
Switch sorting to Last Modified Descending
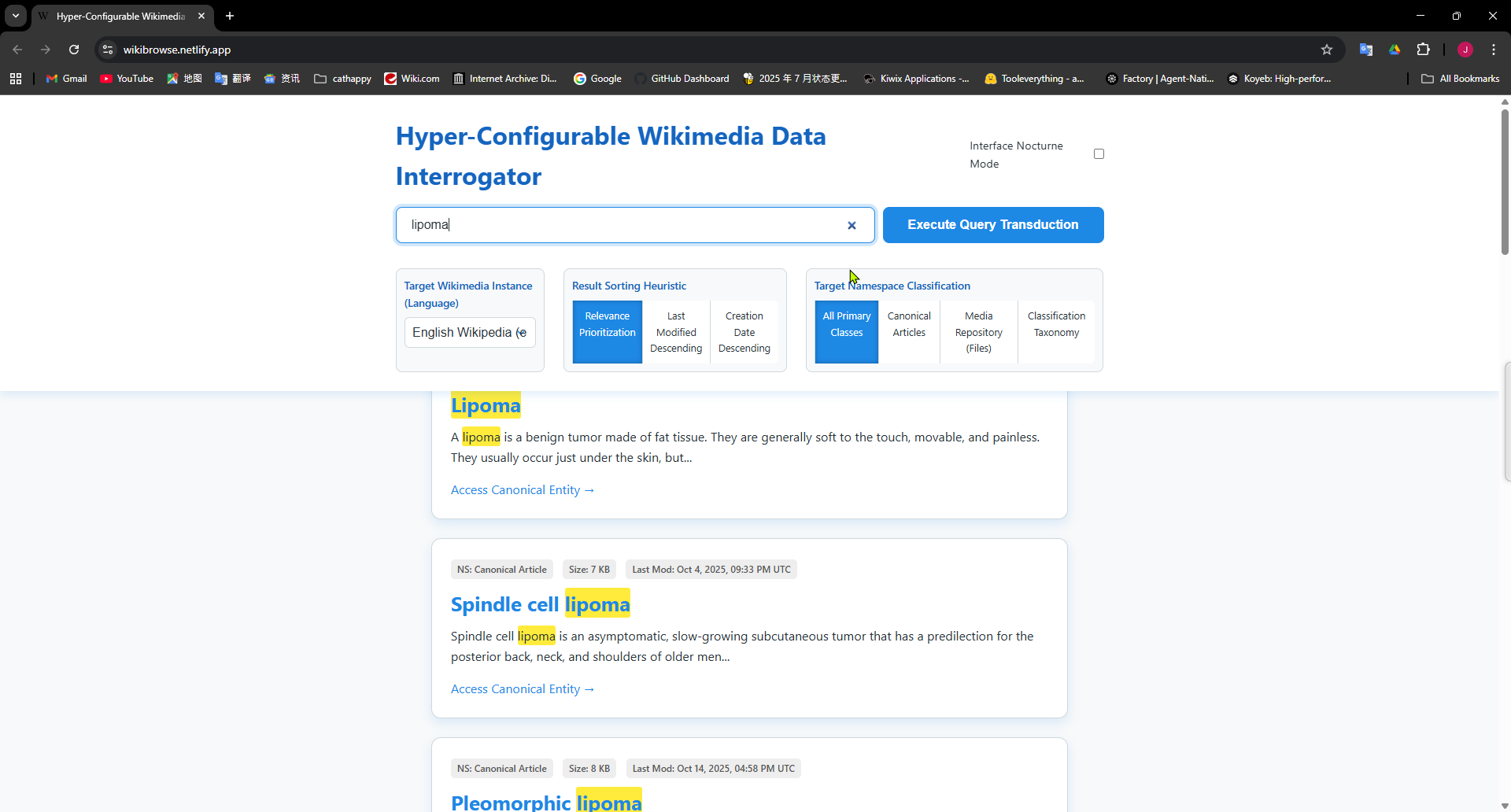click(675, 331)
